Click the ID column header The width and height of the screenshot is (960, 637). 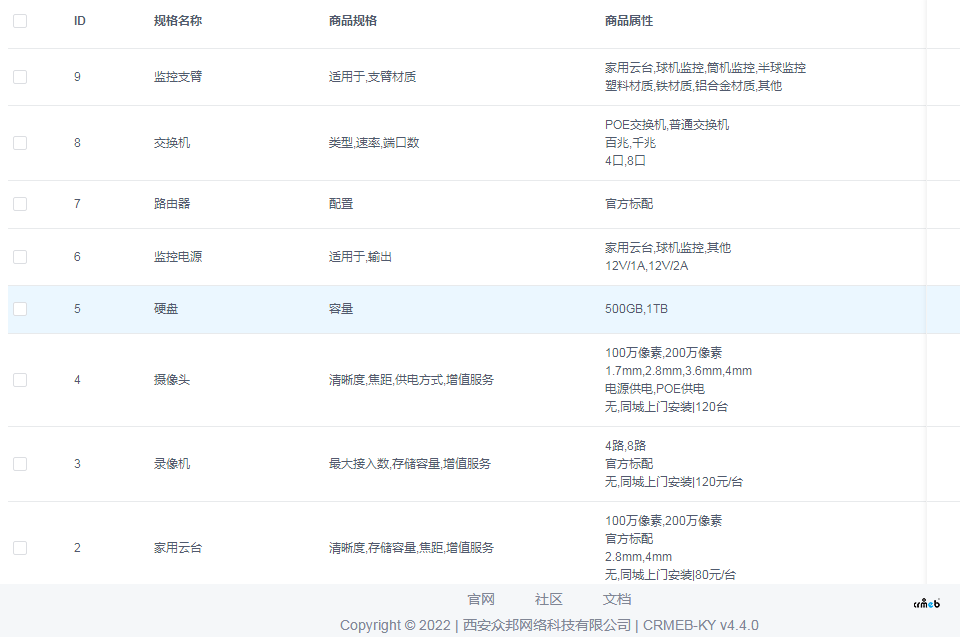[x=80, y=21]
